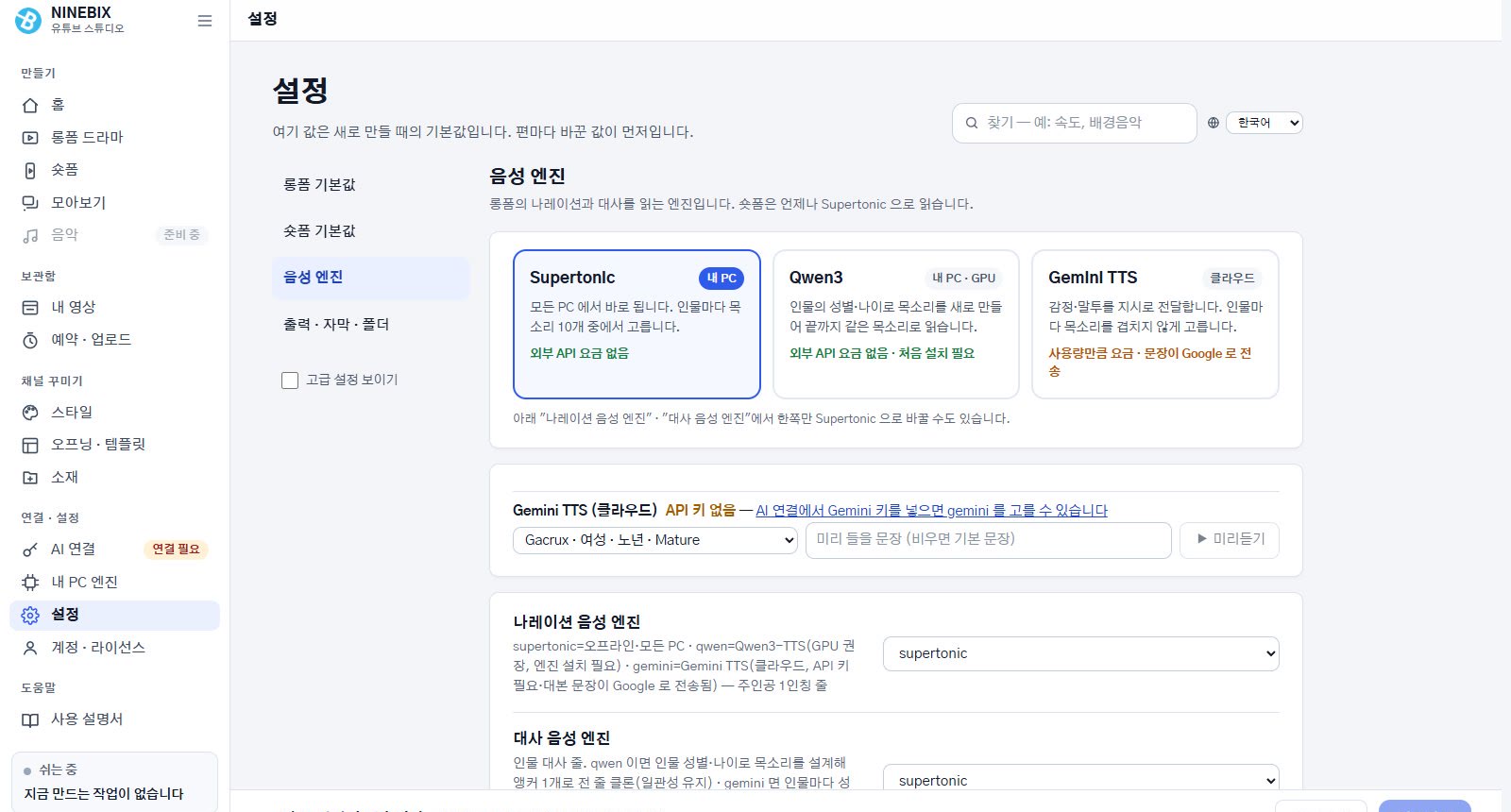Open the Gacrux voice selection dropdown

click(655, 540)
